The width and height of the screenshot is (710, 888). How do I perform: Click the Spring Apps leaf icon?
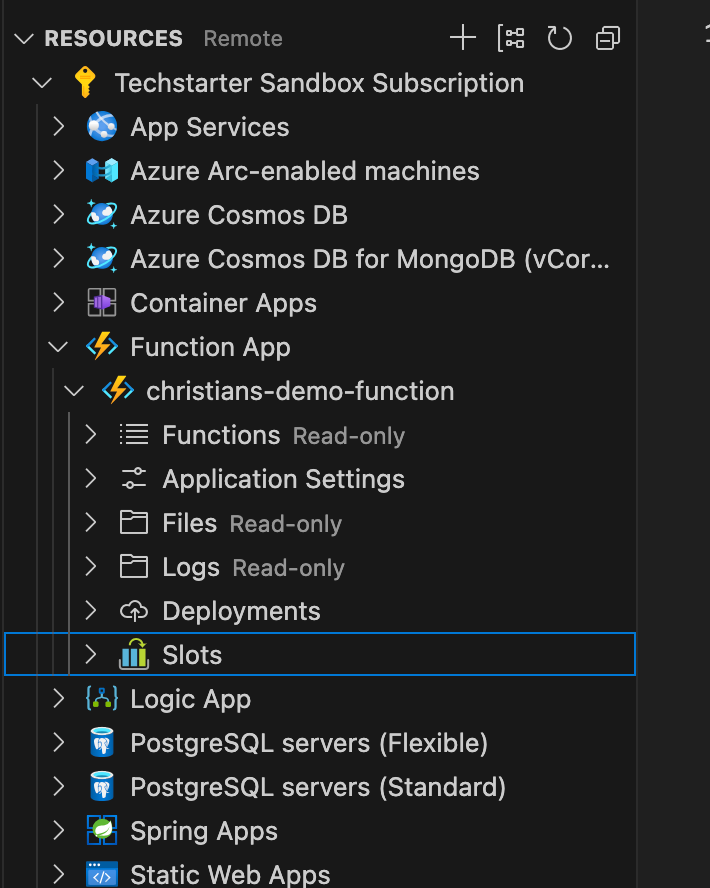pyautogui.click(x=102, y=831)
